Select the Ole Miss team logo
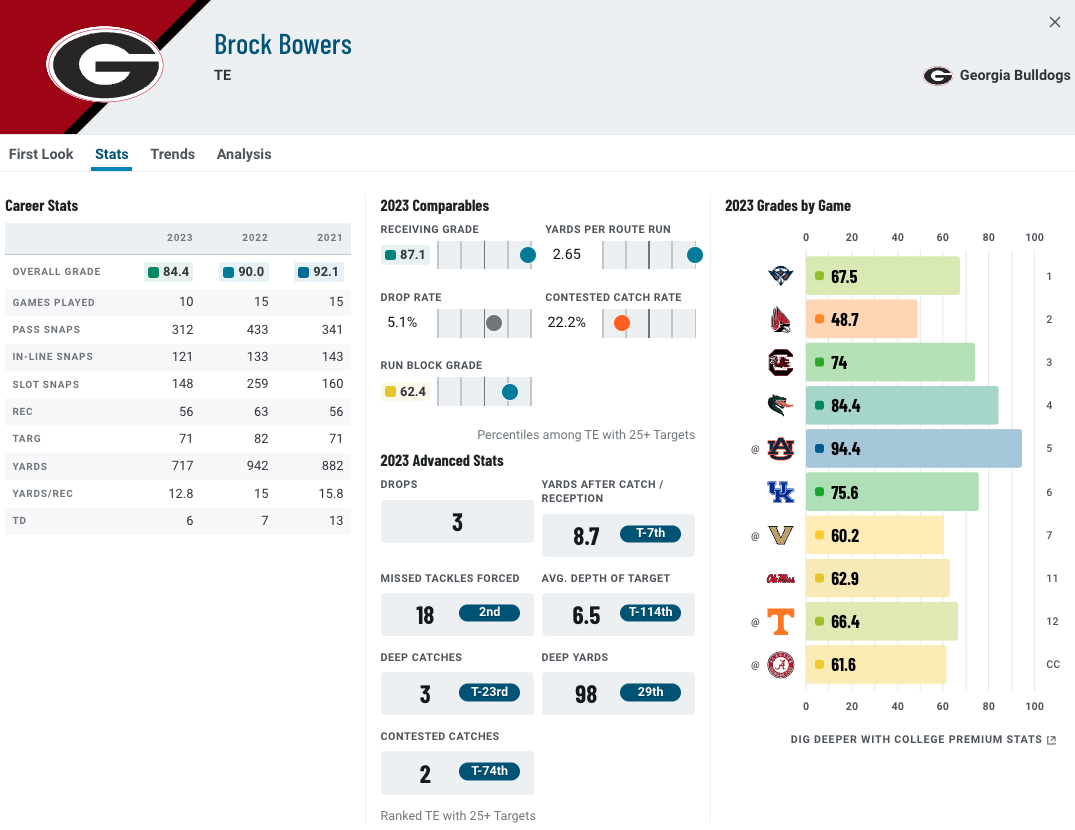1075x830 pixels. coord(780,579)
